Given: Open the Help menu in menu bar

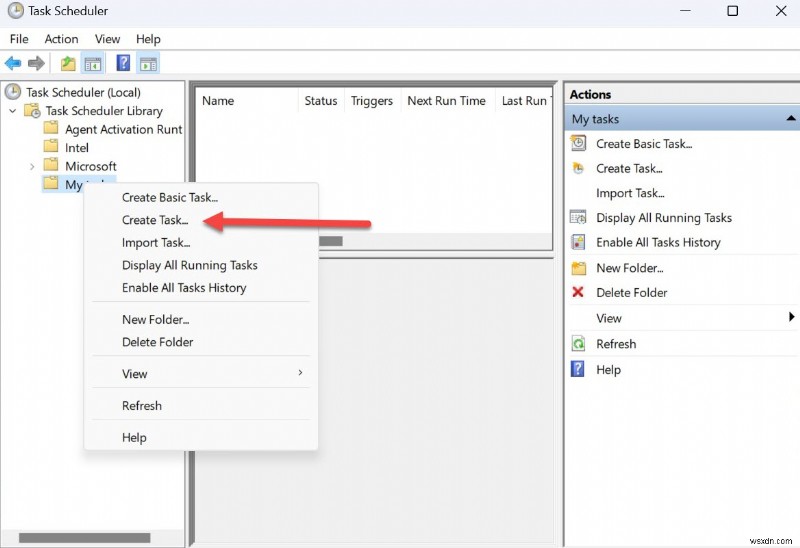Looking at the screenshot, I should click(148, 39).
